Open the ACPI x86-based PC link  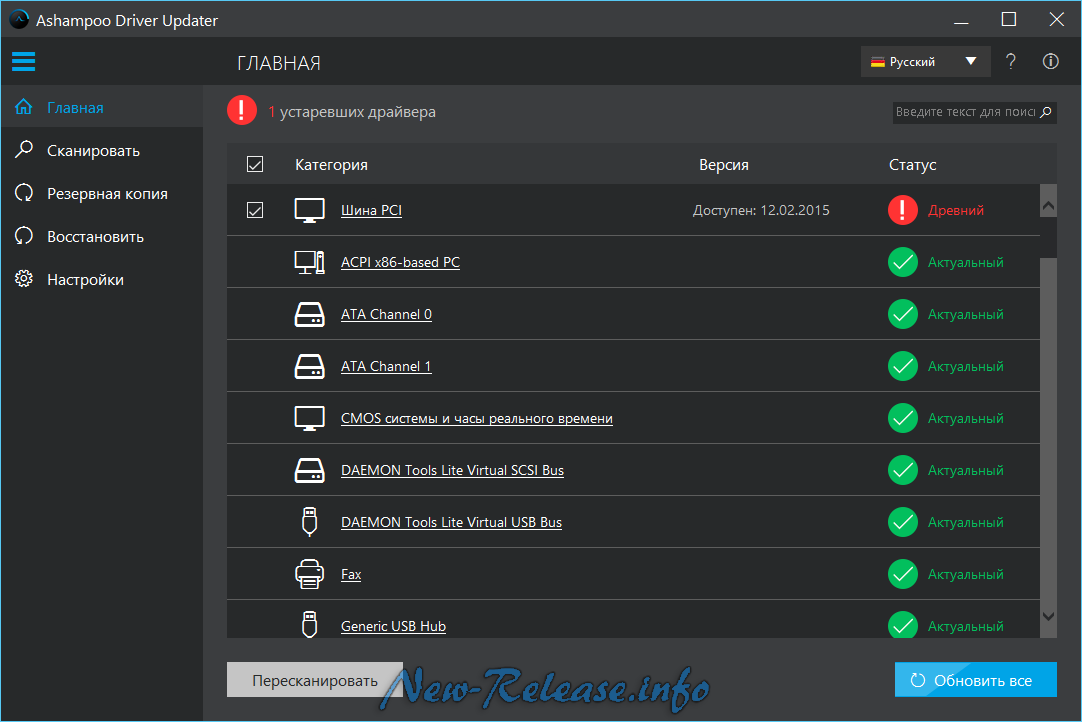400,262
